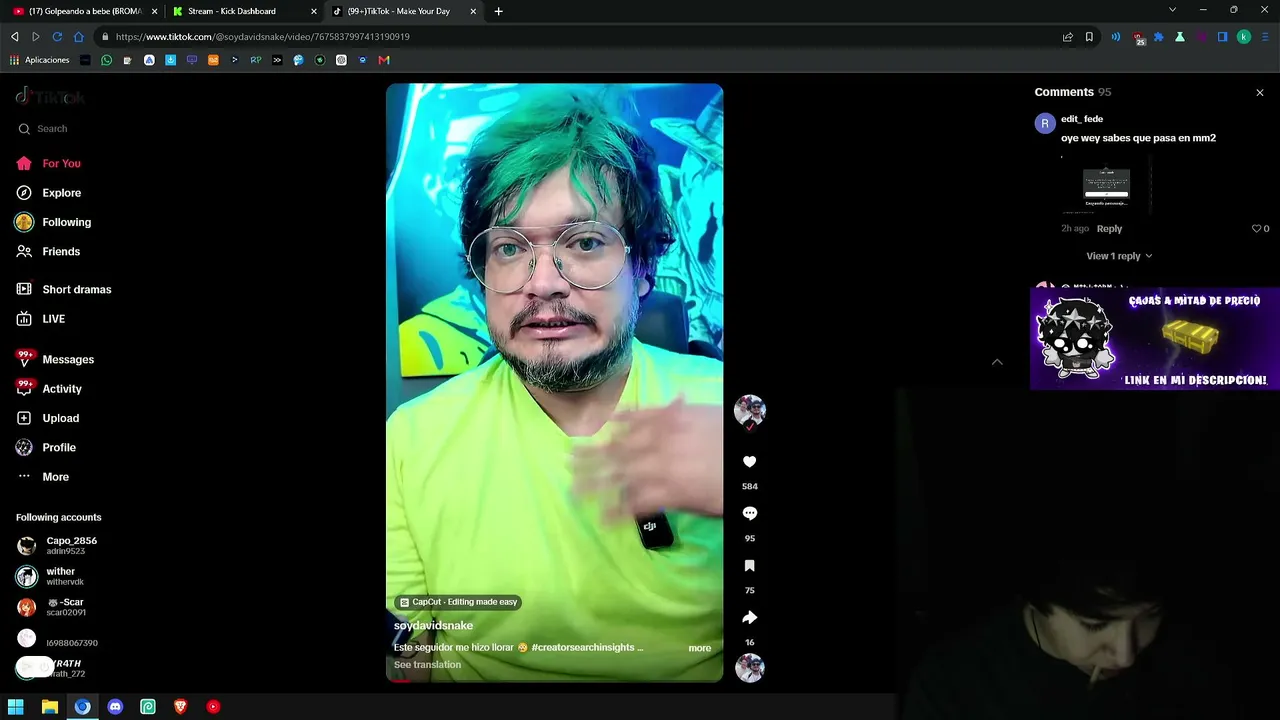Screen dimensions: 1280x720
Task: Open the browser main menu
Action: (1265, 37)
